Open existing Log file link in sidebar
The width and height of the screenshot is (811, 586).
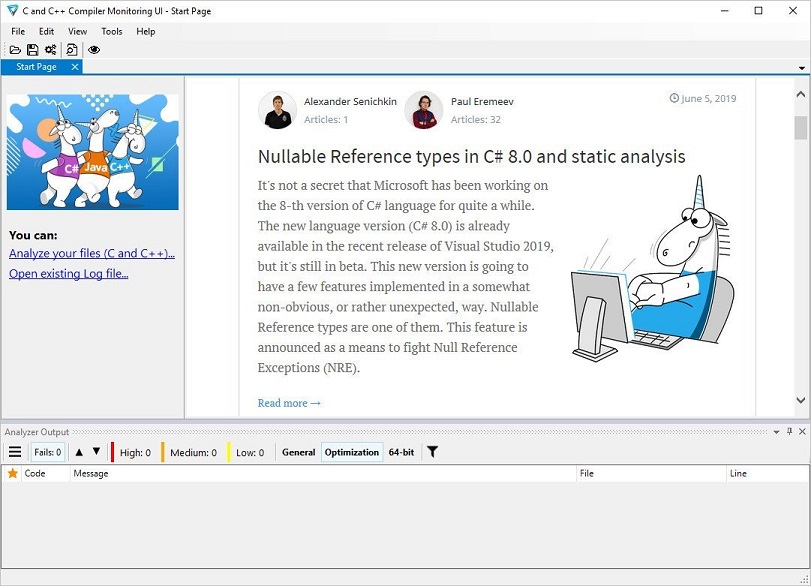pos(67,273)
